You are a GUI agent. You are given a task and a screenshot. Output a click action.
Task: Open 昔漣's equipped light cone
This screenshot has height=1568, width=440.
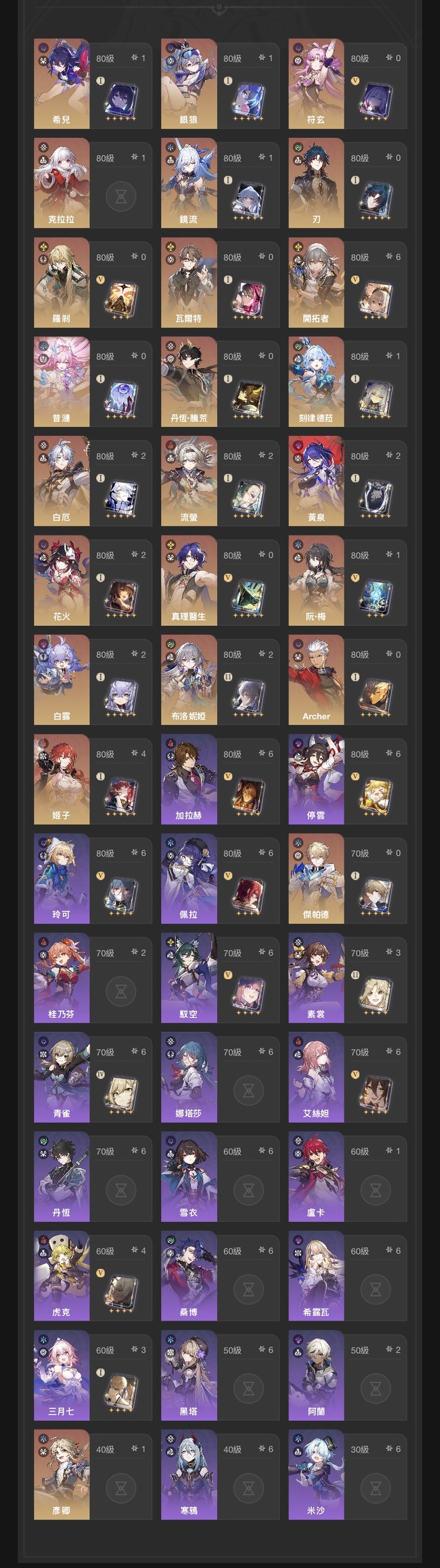[121, 397]
